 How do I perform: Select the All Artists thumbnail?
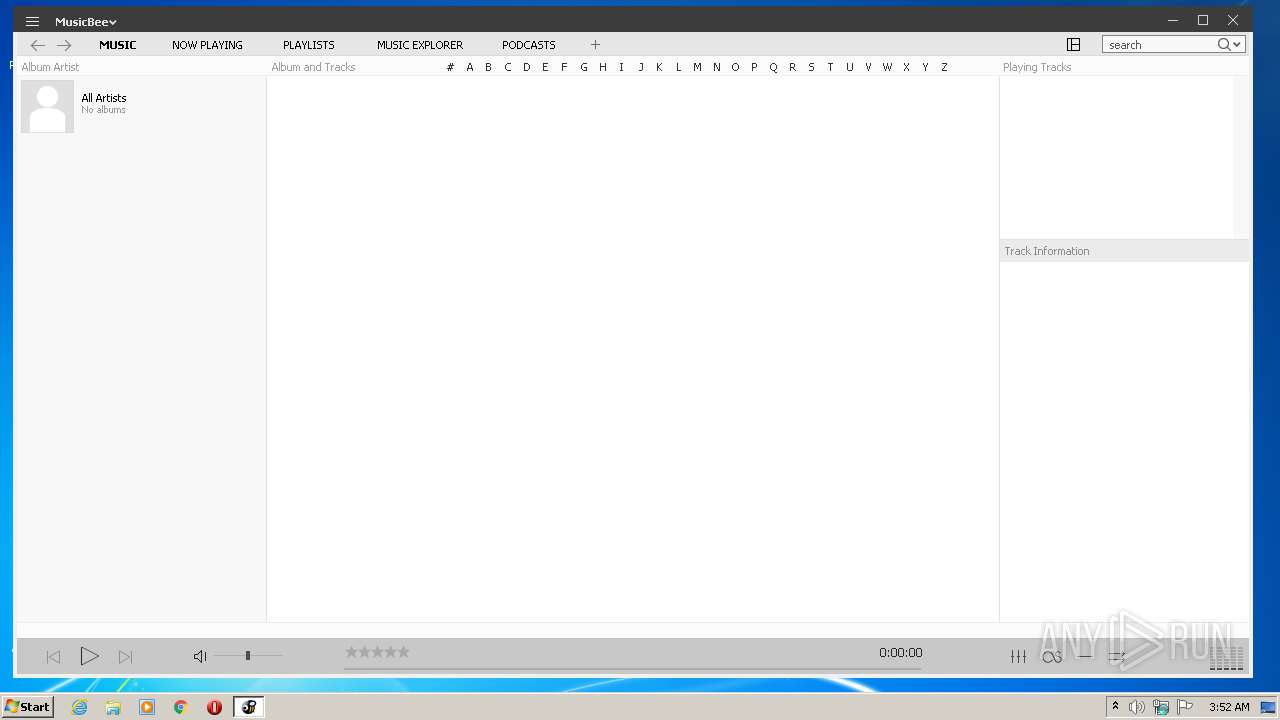pyautogui.click(x=47, y=106)
